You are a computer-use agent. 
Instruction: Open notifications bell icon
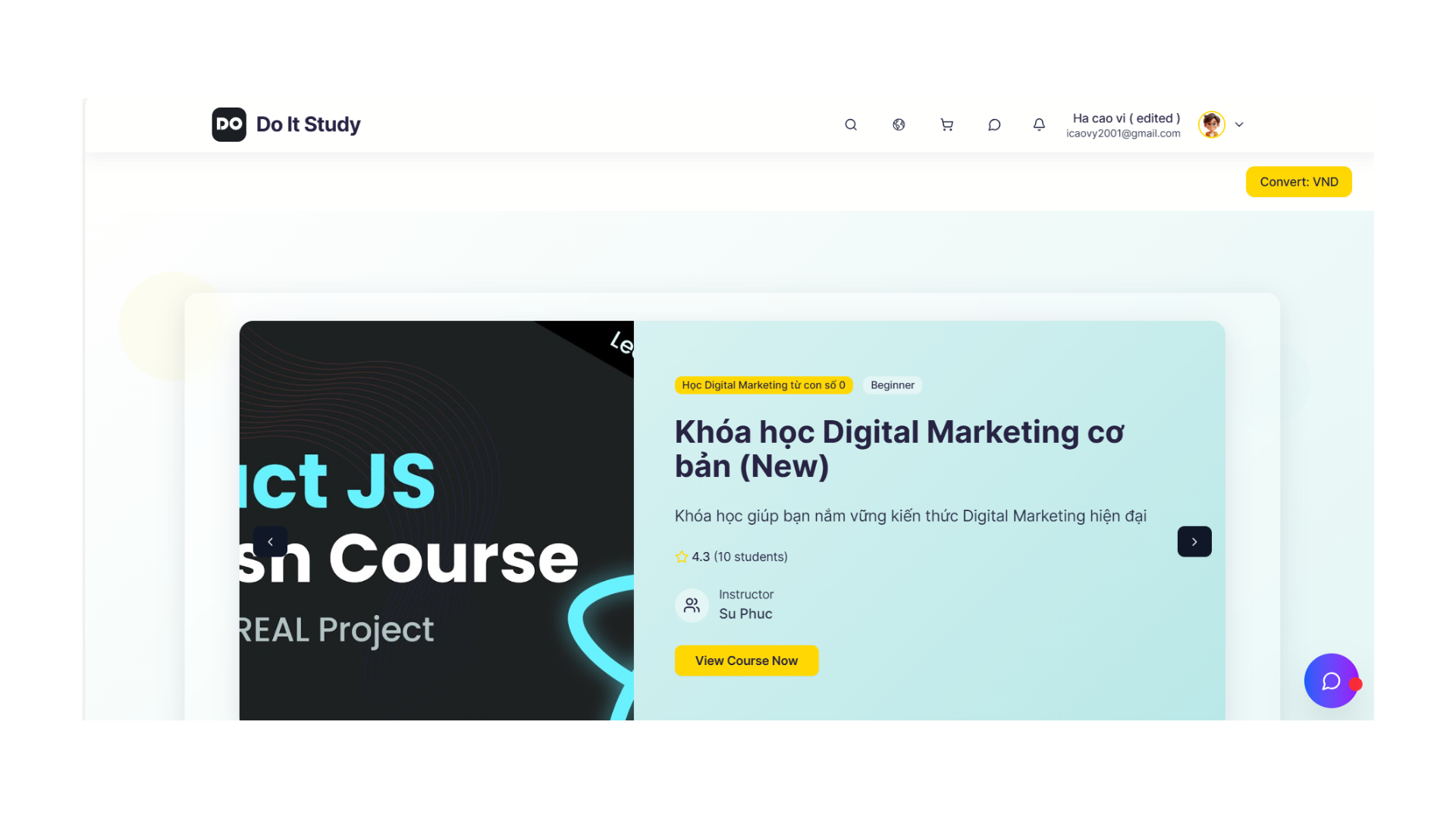click(1039, 124)
